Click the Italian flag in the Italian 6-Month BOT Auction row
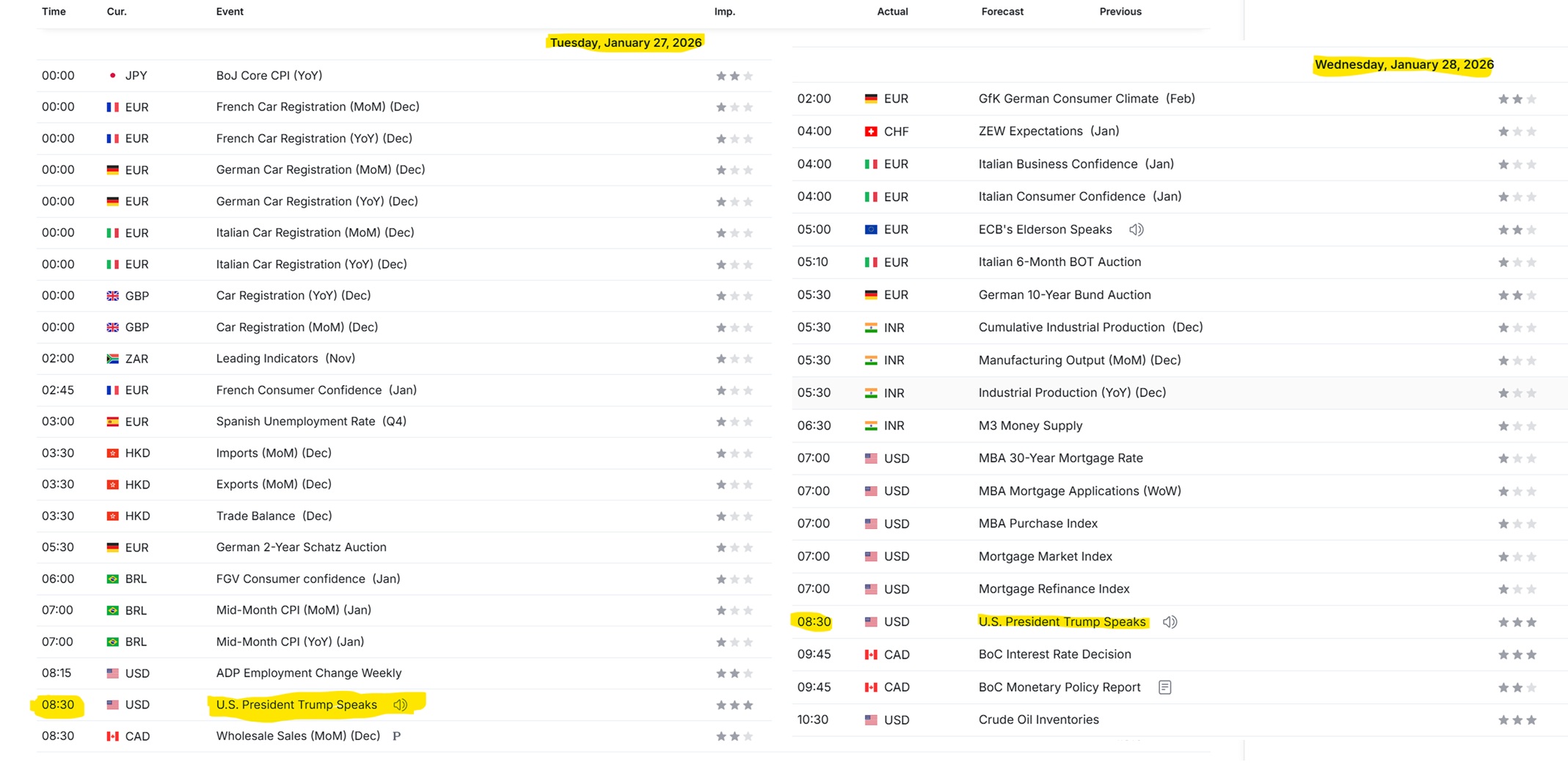The width and height of the screenshot is (1568, 773). click(x=871, y=263)
